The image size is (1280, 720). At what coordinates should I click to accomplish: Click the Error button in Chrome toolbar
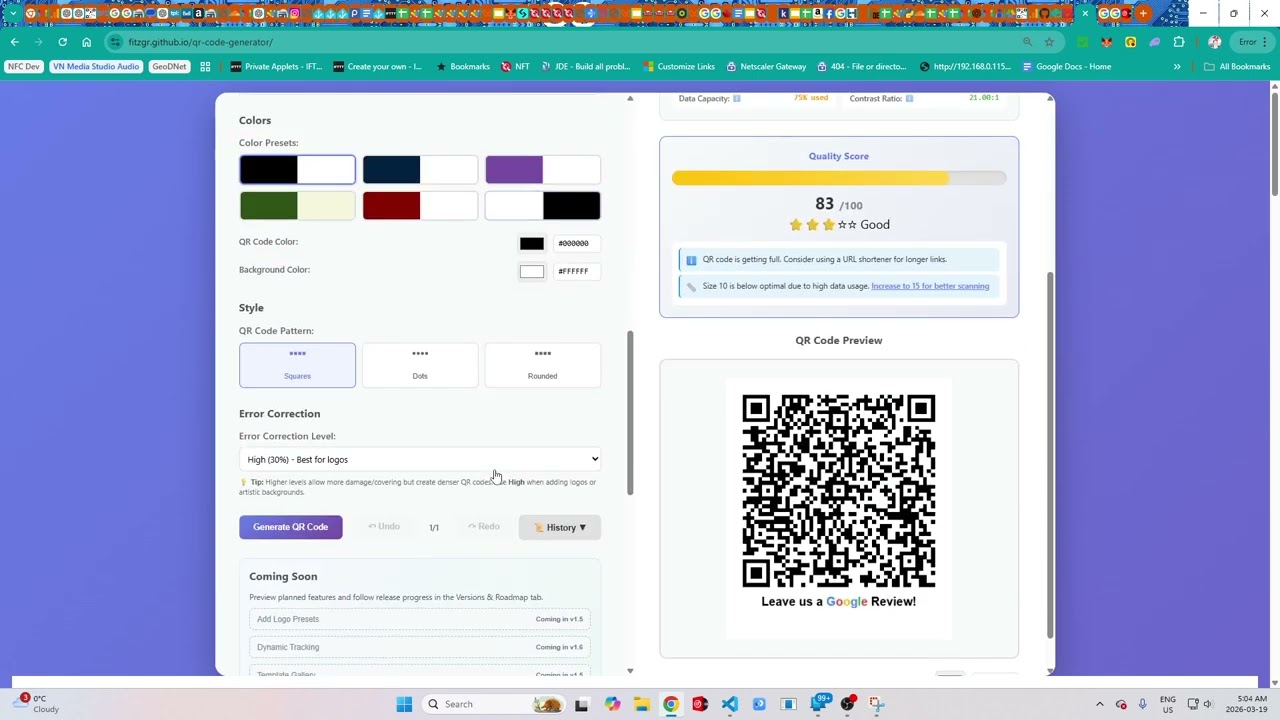[x=1253, y=42]
